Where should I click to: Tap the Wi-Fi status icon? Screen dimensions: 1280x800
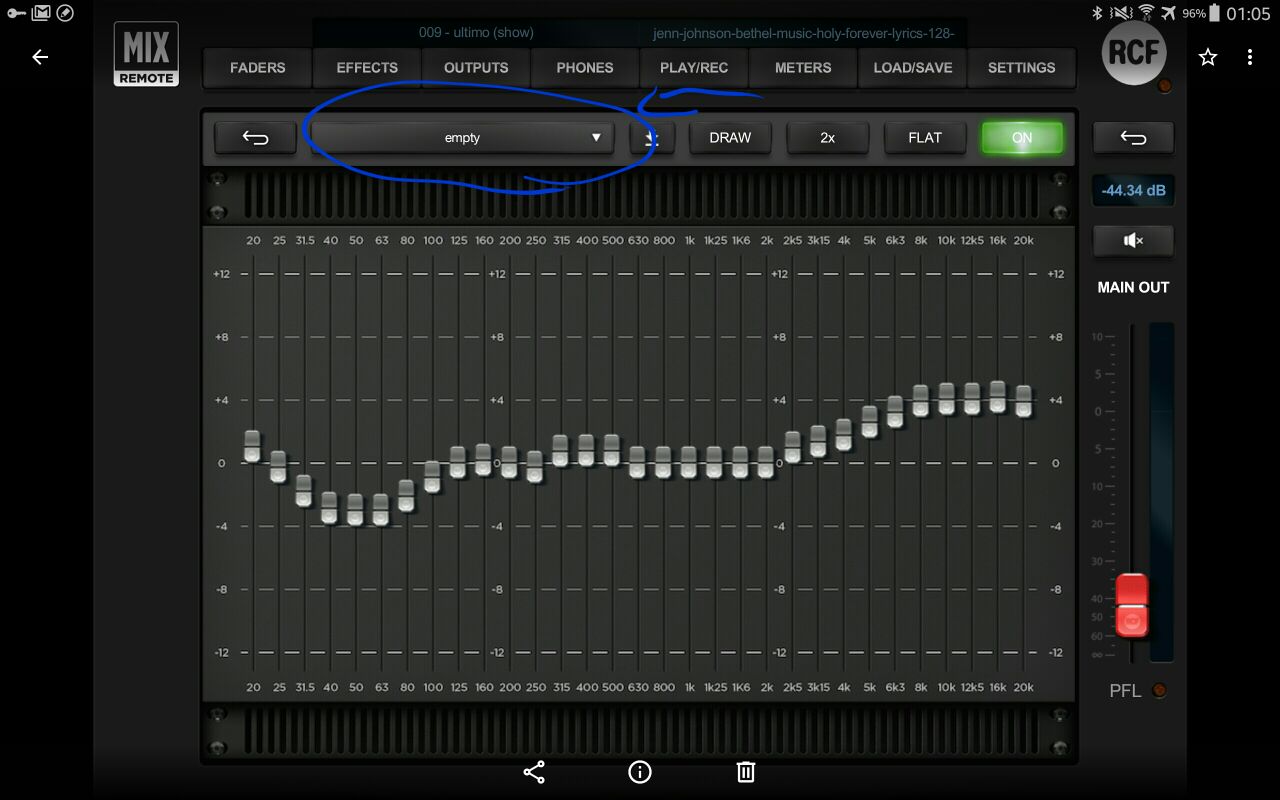1146,13
